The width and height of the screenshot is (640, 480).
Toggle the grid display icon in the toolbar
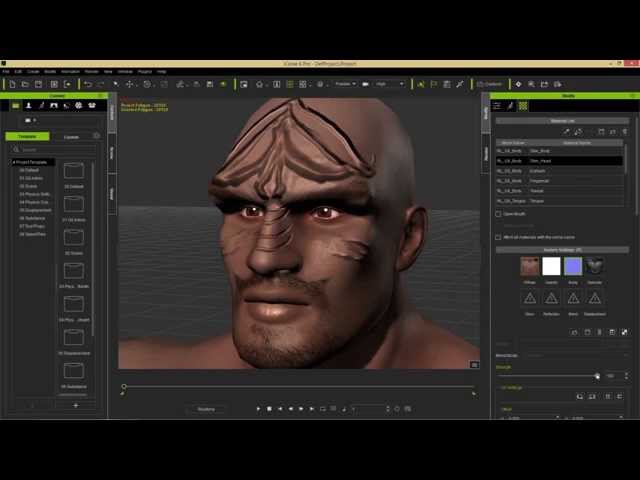click(x=290, y=84)
